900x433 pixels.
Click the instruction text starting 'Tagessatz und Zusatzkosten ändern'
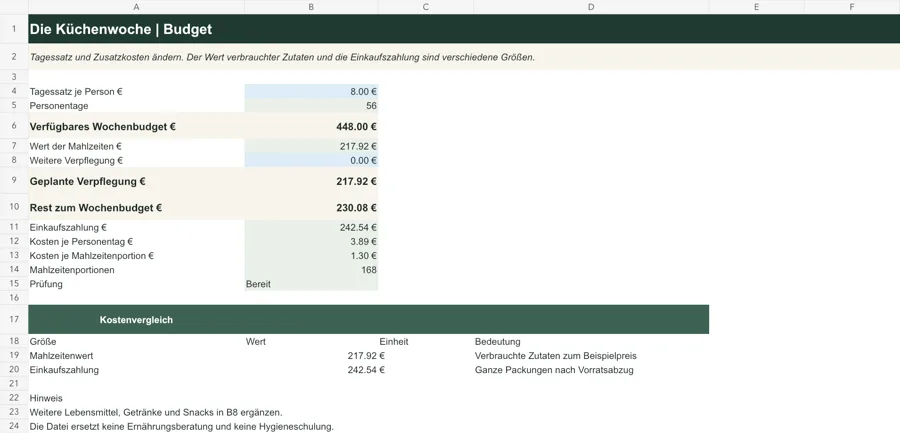point(282,57)
